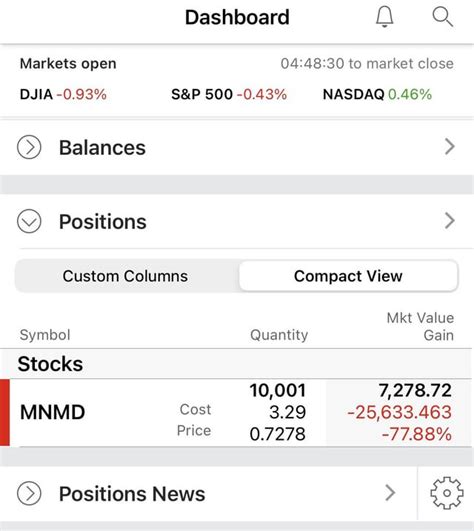Tap the NASDAQ index quote
The width and height of the screenshot is (474, 531).
point(377,94)
